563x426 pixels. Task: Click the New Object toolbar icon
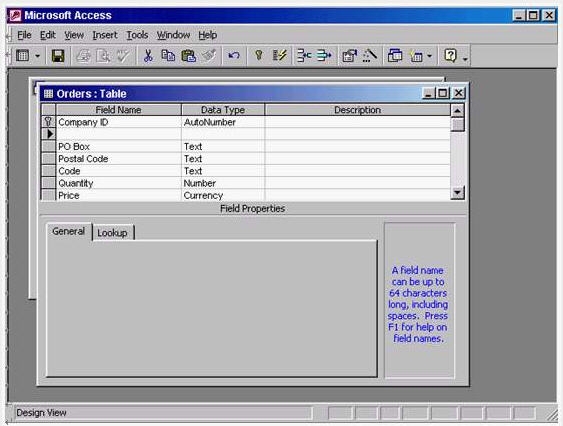[x=416, y=56]
